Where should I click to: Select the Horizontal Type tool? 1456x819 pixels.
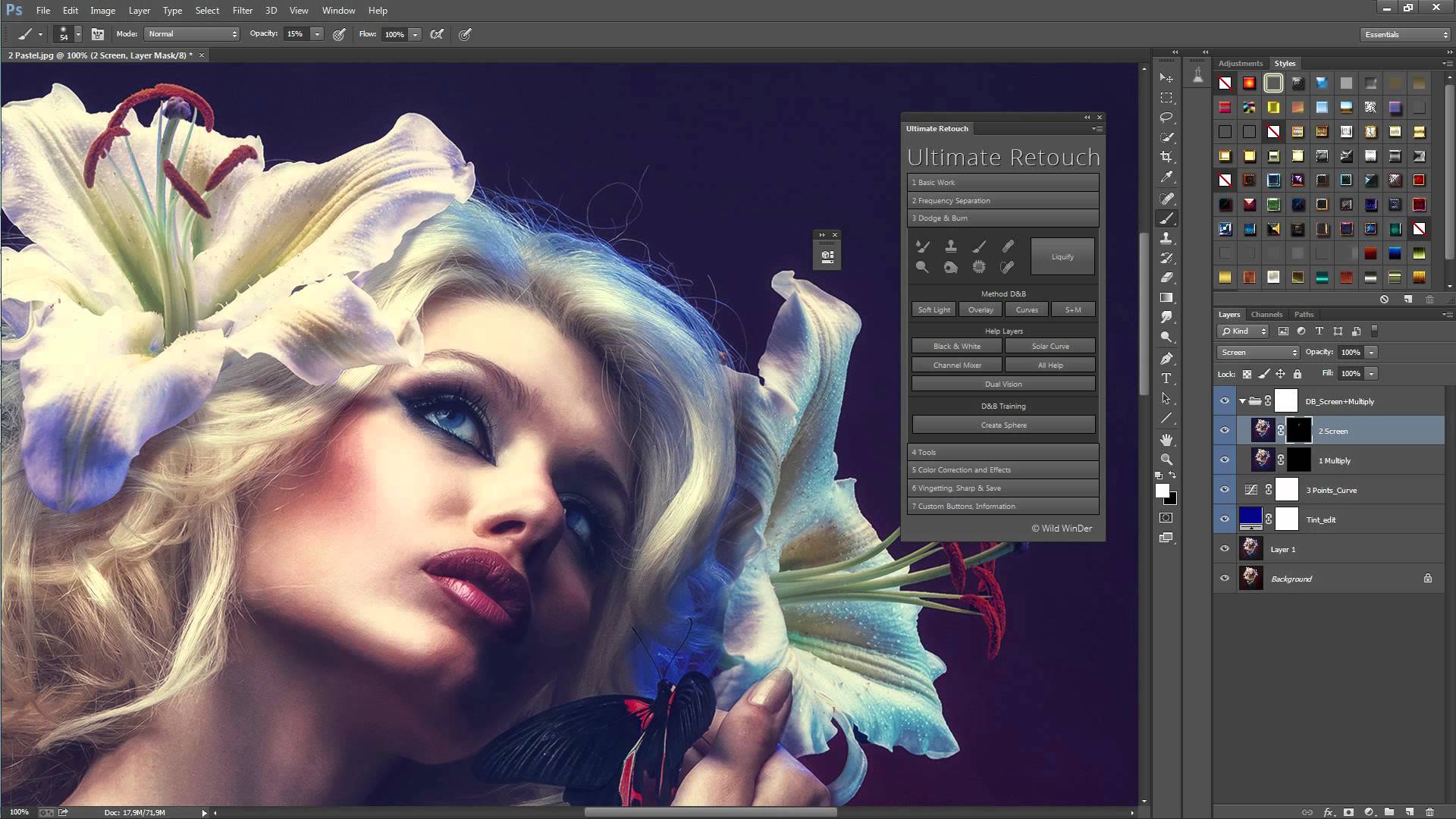(1166, 378)
